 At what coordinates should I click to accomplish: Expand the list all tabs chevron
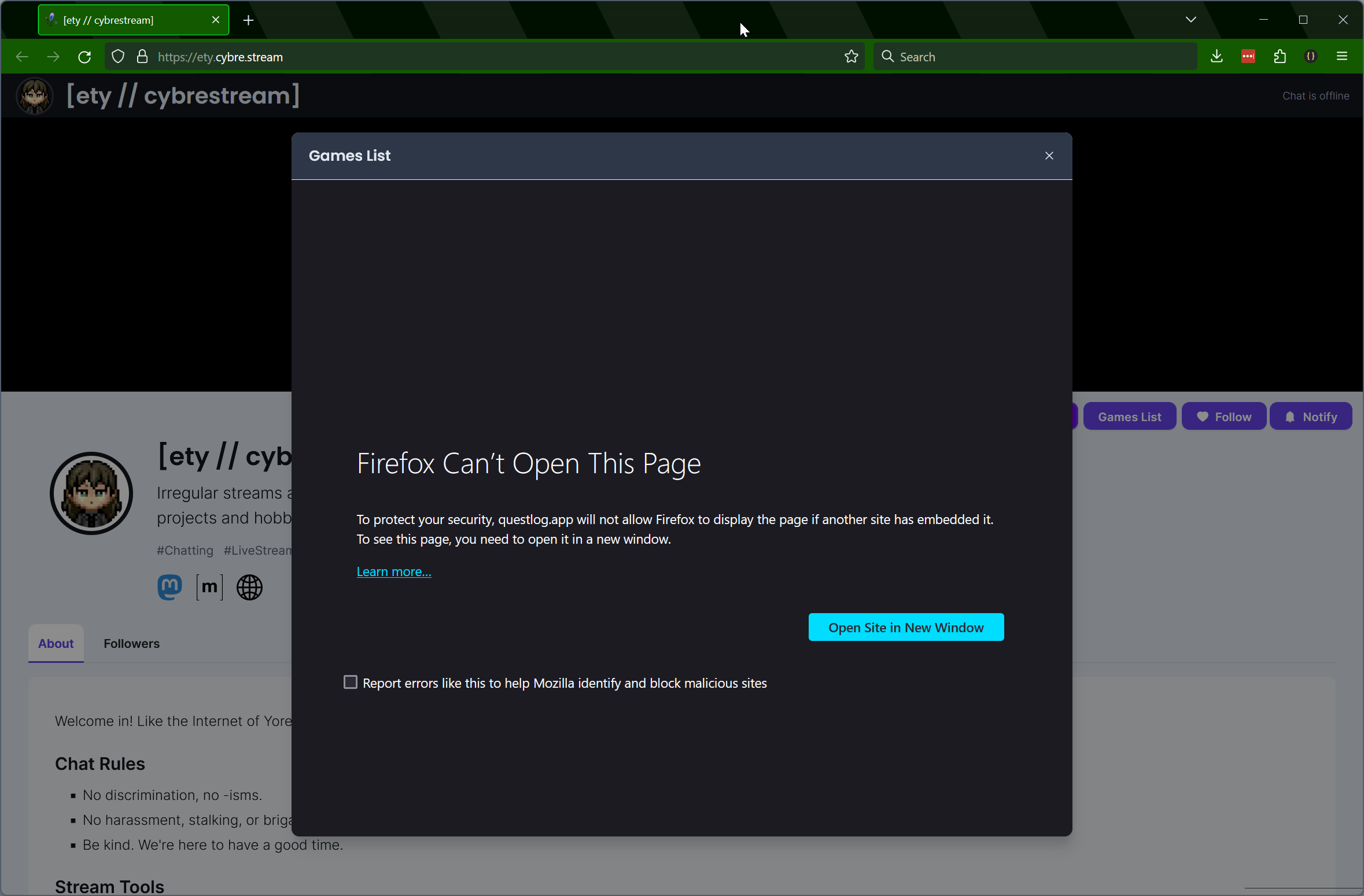tap(1190, 20)
